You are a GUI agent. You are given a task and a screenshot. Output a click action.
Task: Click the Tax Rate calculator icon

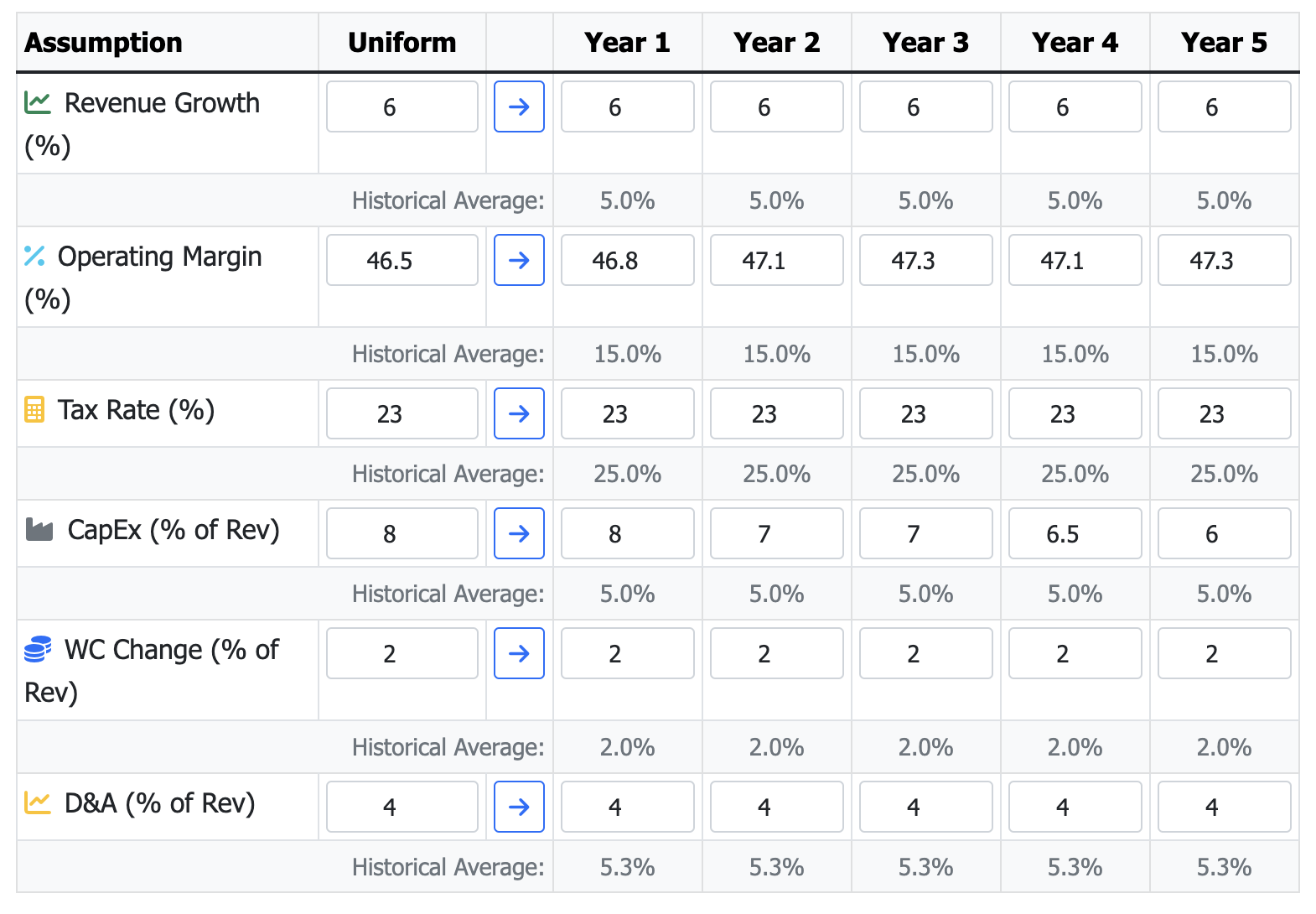point(34,410)
